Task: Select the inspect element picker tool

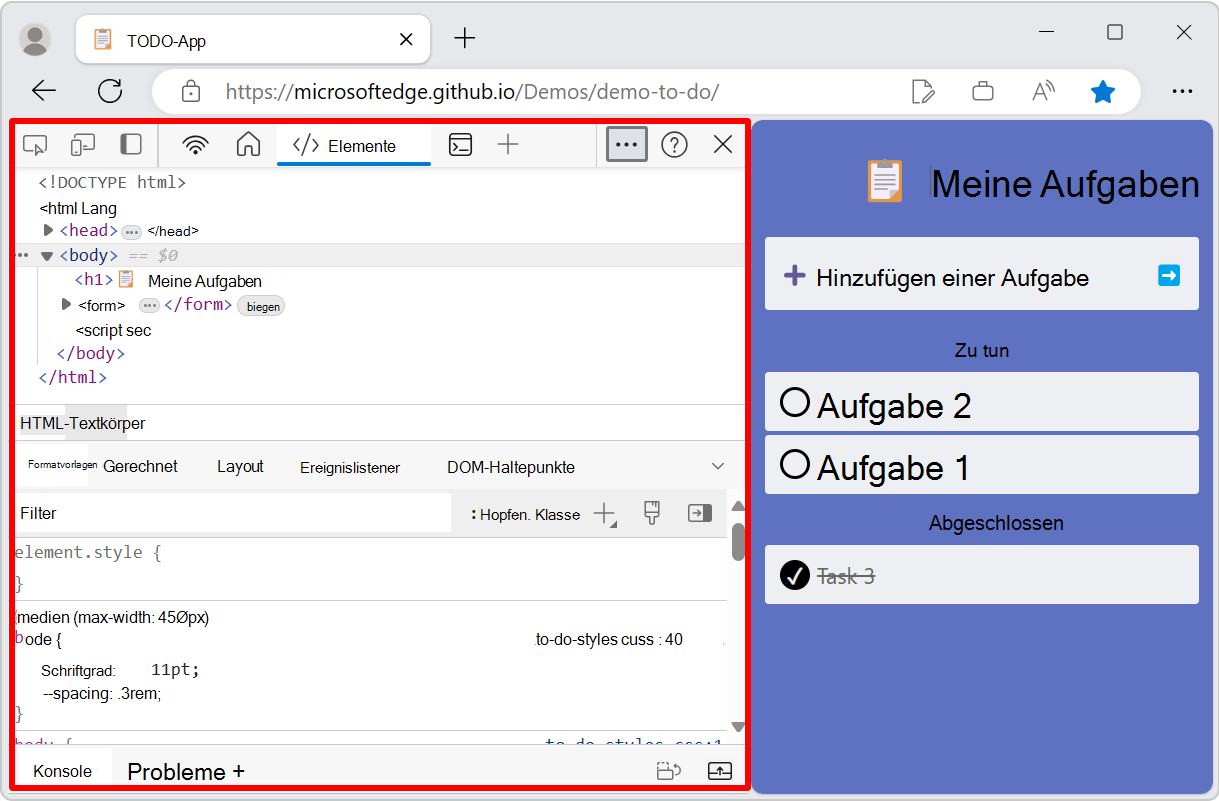Action: (x=35, y=144)
